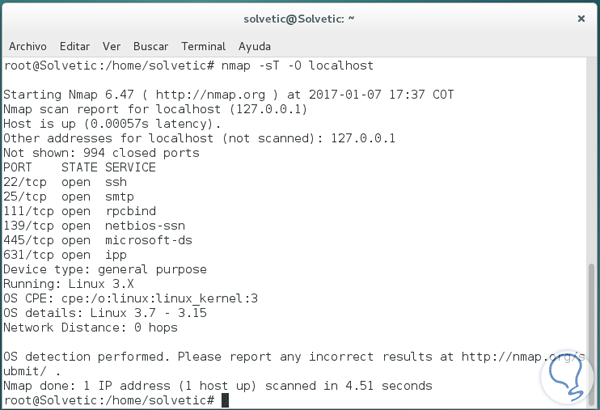The height and width of the screenshot is (410, 600).
Task: Open the Buscar menu
Action: click(x=151, y=46)
